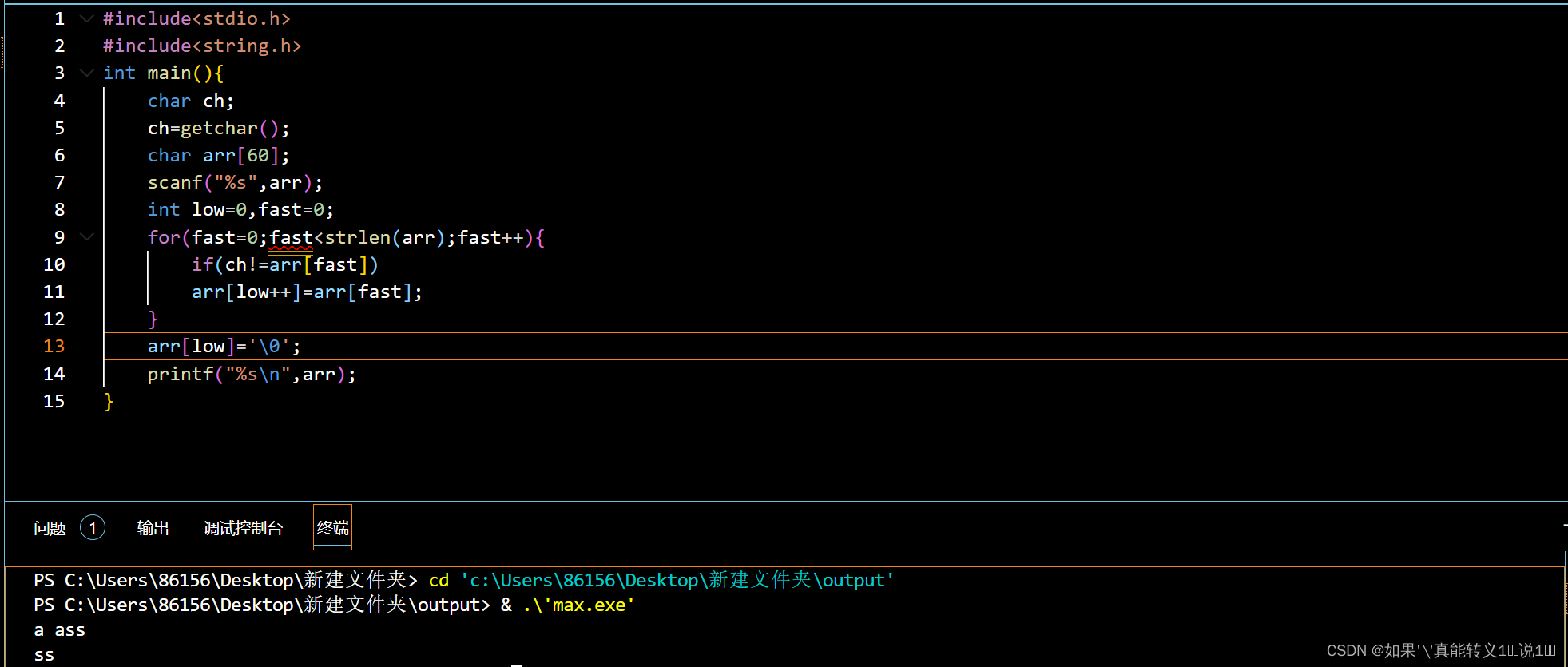Click the char ch; declaration on line 4

[191, 101]
